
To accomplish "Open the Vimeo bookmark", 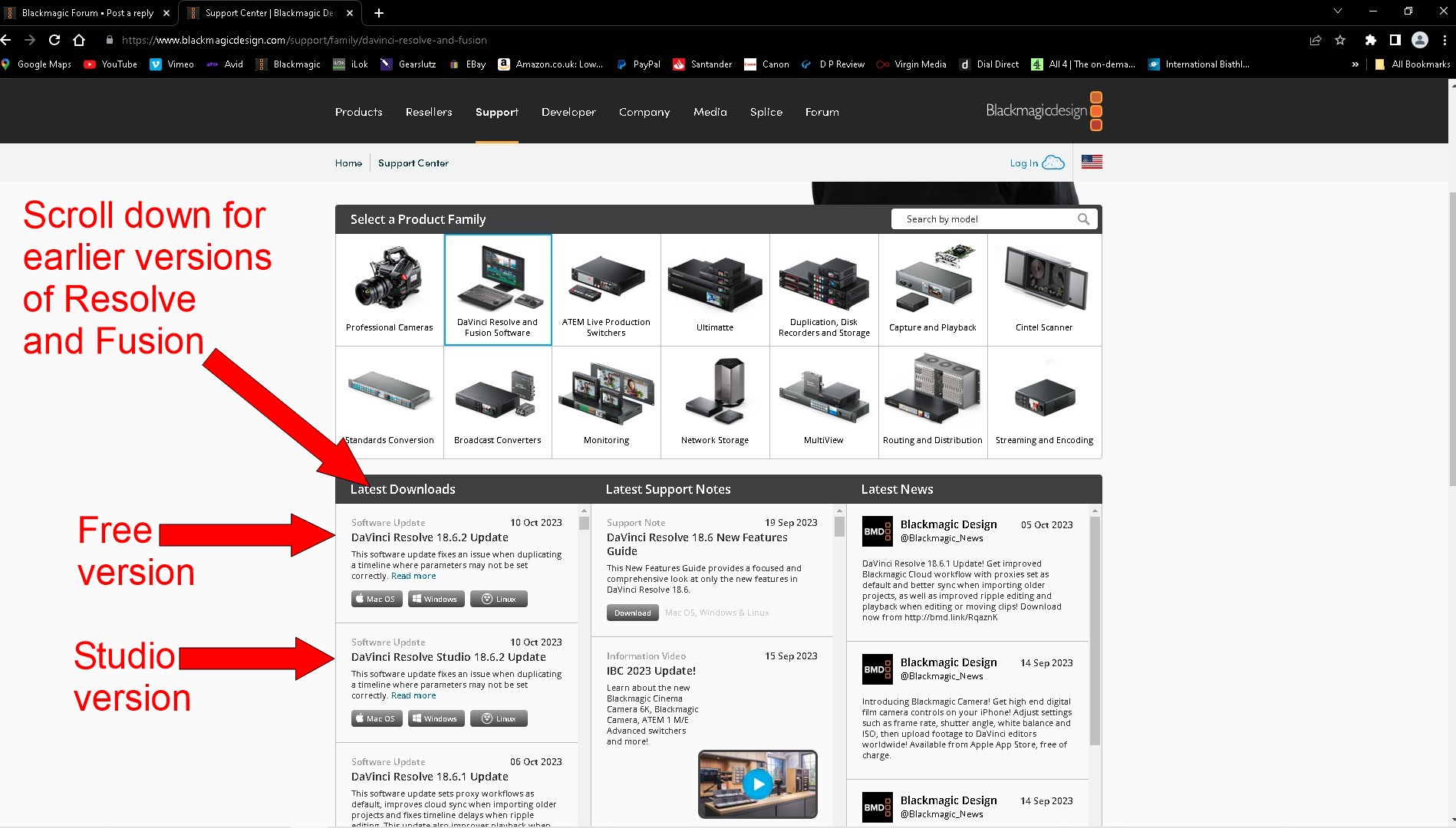I will [172, 64].
